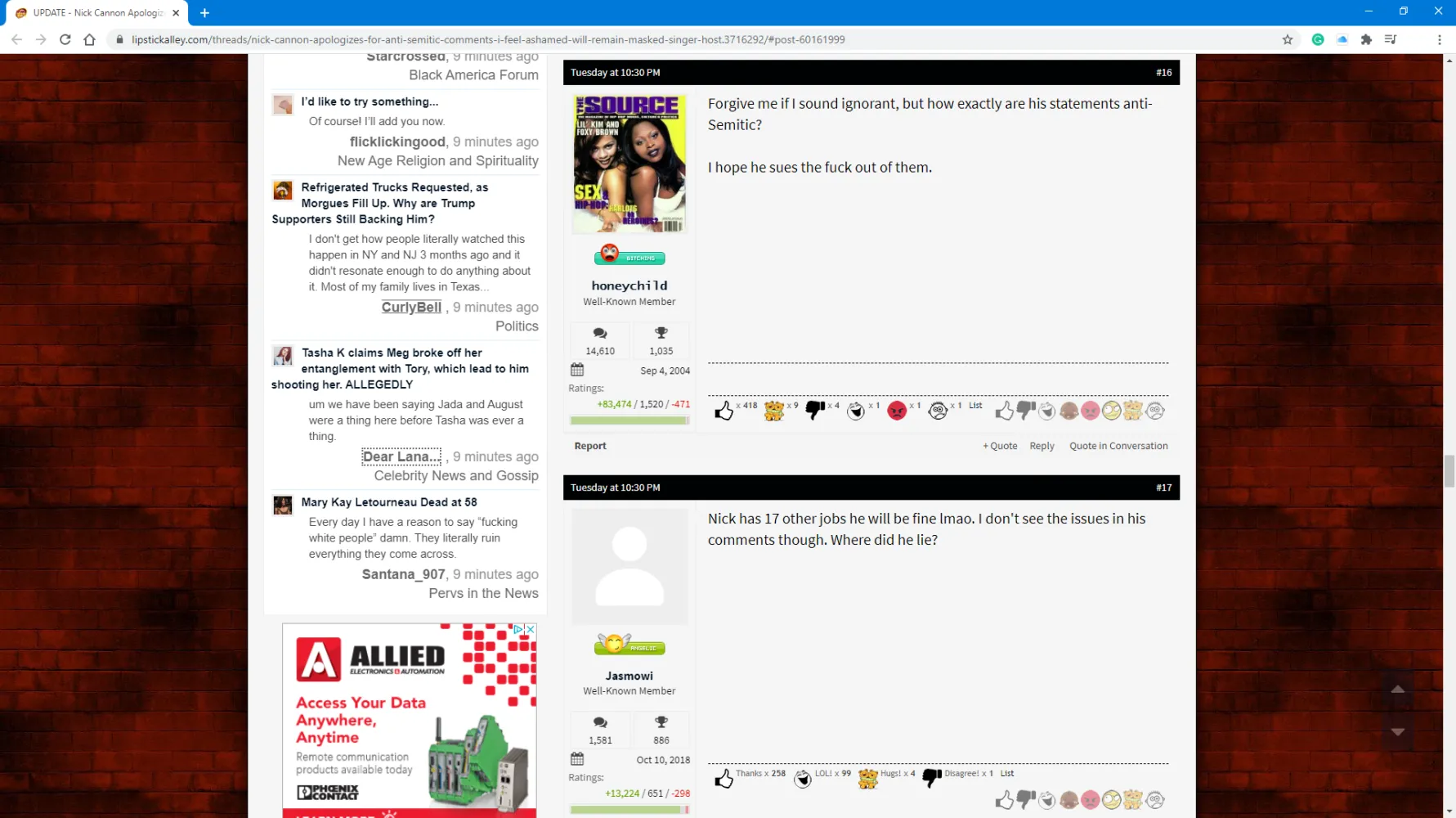
Task: View honeychild's magazine cover avatar
Action: (x=629, y=164)
